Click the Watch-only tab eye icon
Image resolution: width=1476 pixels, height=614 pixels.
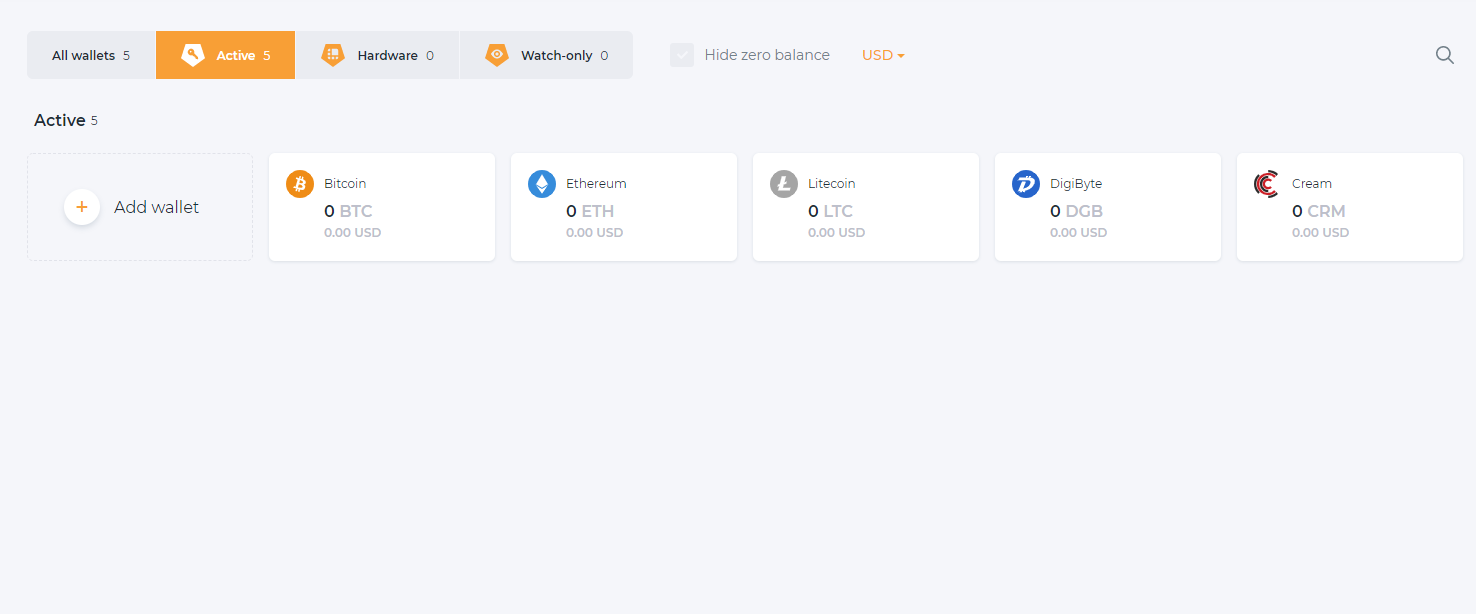coord(497,55)
